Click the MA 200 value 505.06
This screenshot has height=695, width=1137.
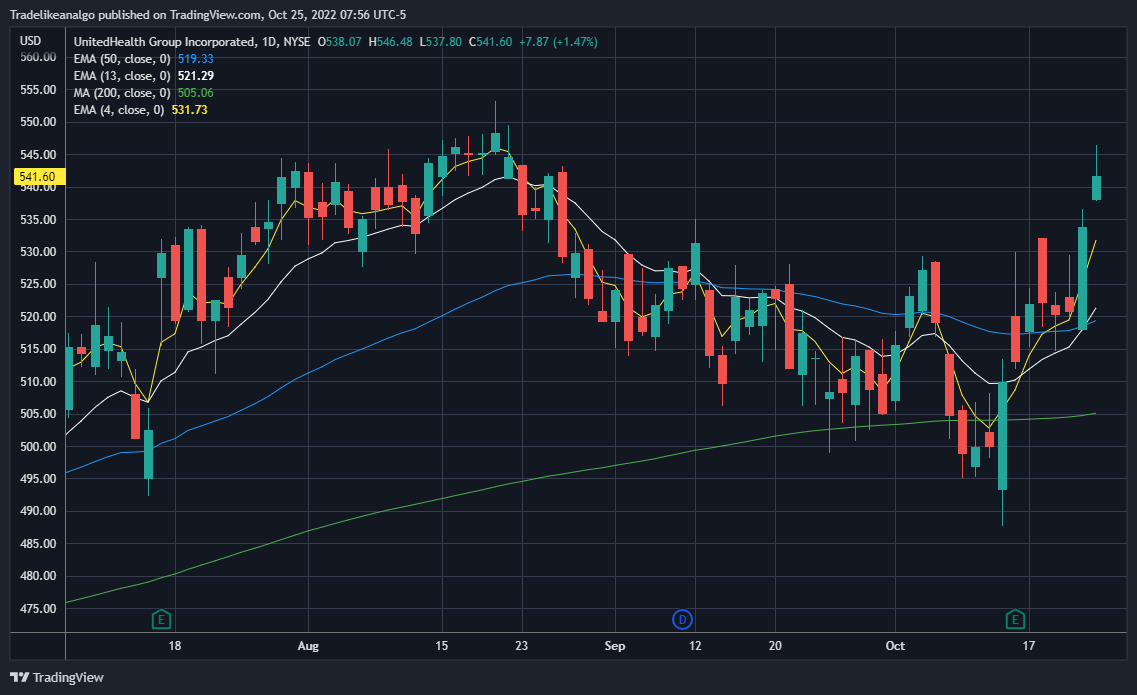(x=196, y=93)
